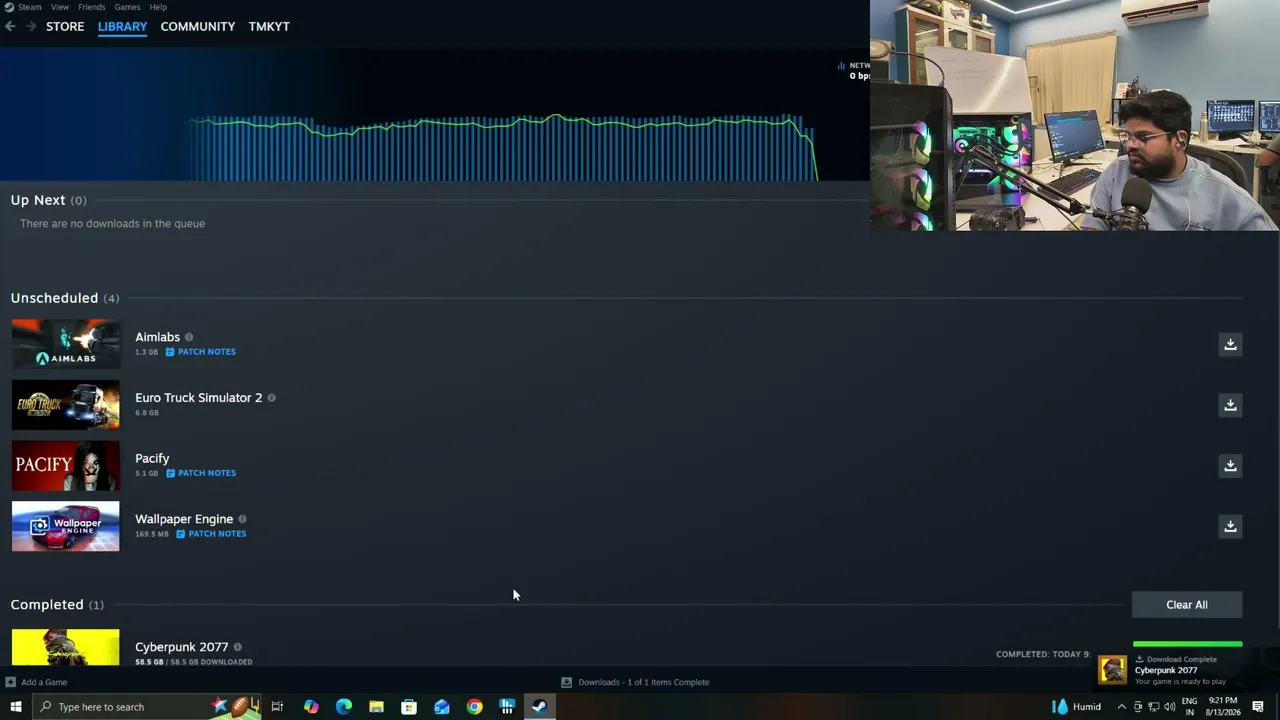
Task: Open the volume control in system tray
Action: 1170,707
